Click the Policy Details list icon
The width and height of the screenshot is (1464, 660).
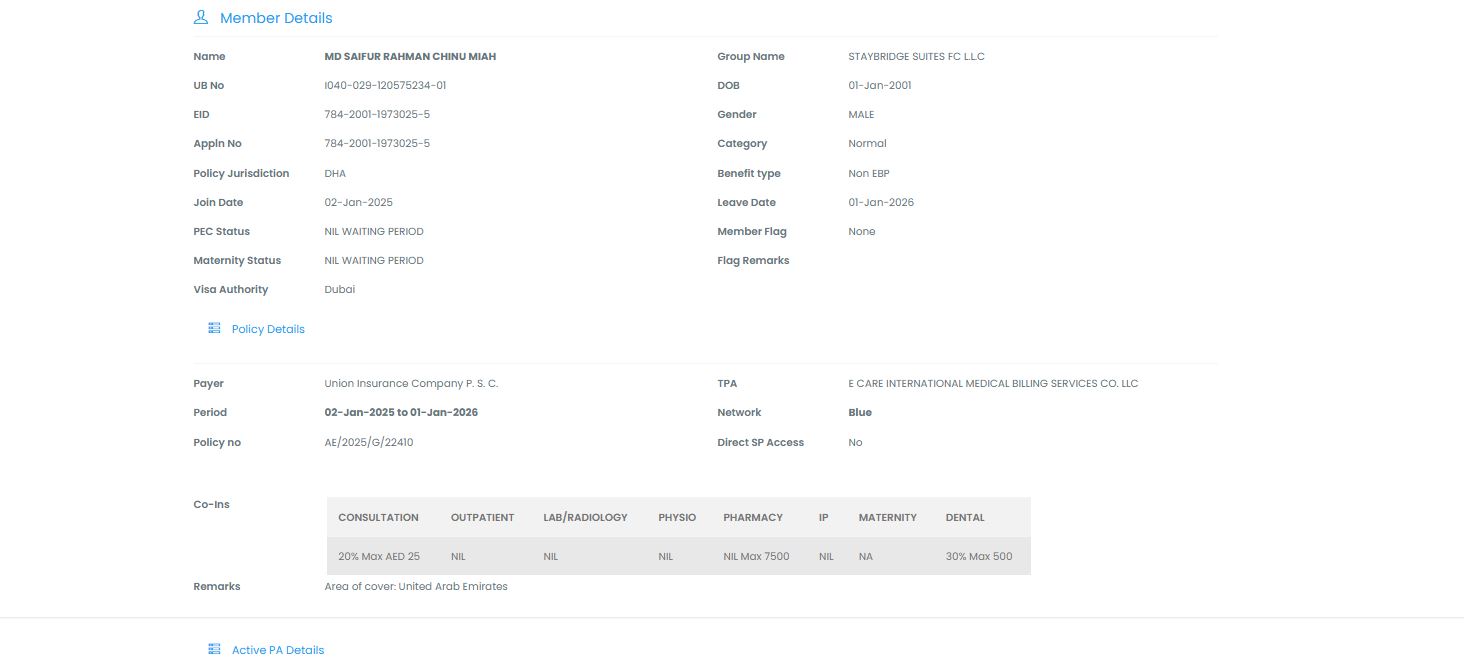(x=214, y=329)
